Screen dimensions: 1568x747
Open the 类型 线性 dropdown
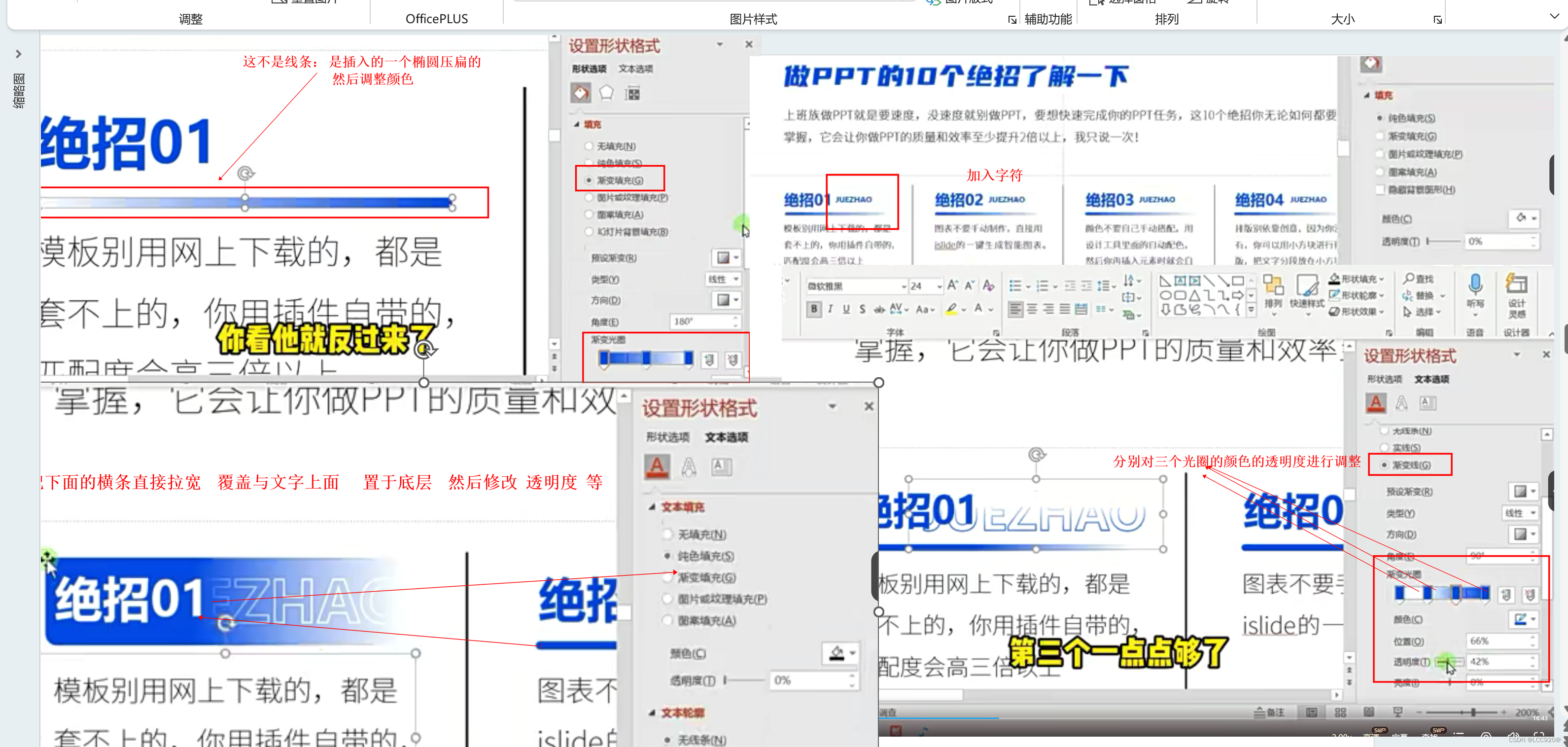pyautogui.click(x=723, y=279)
